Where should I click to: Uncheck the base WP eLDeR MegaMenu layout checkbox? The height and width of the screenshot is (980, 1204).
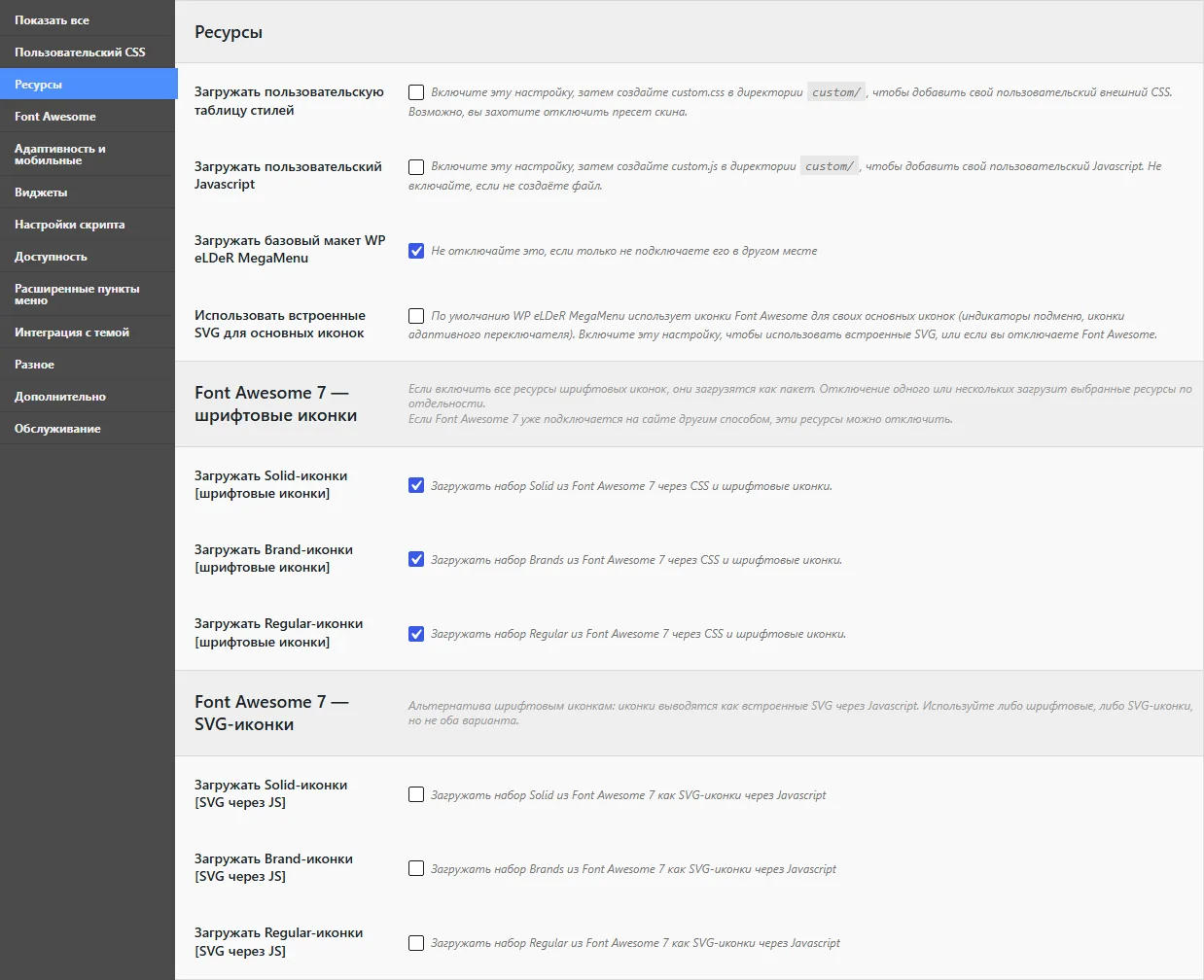[x=416, y=251]
